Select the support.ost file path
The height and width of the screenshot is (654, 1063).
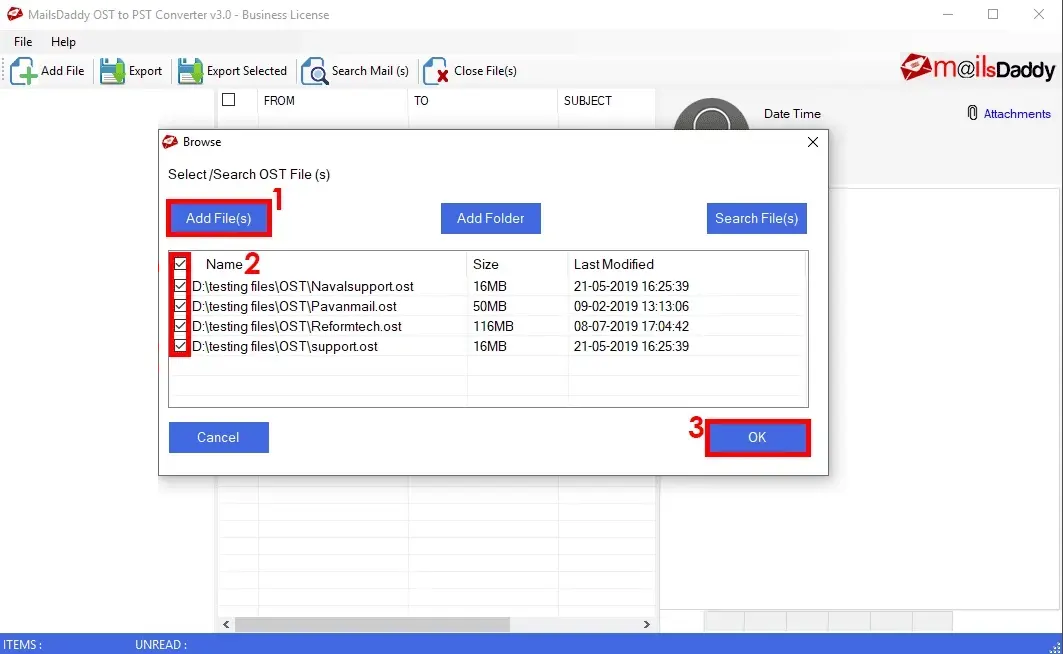285,346
